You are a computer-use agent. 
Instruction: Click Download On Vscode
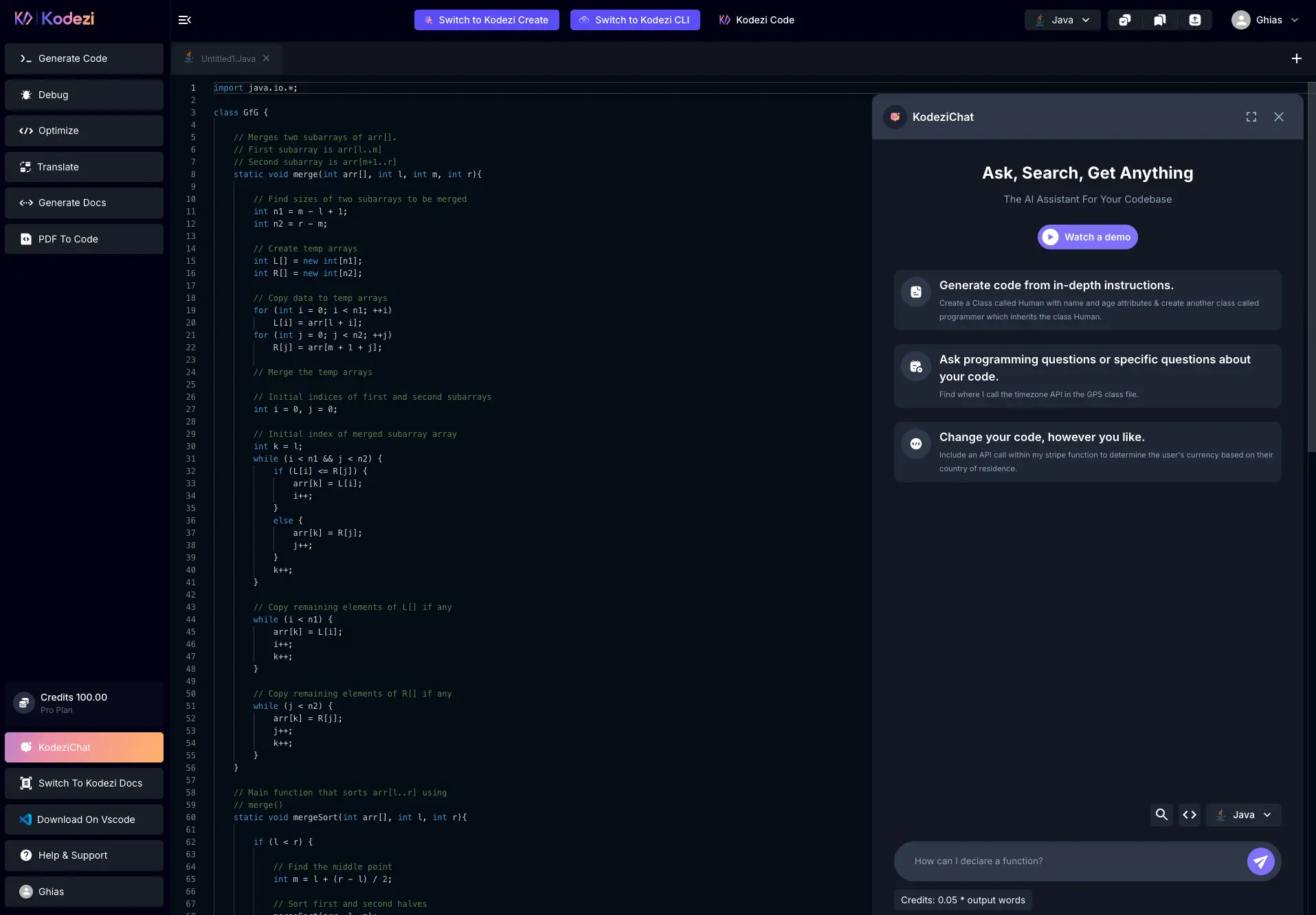84,820
